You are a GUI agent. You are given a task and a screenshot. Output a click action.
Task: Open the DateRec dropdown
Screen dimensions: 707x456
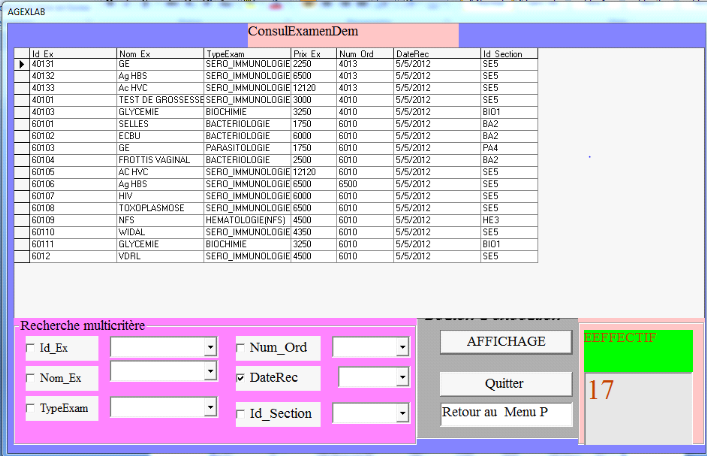402,378
